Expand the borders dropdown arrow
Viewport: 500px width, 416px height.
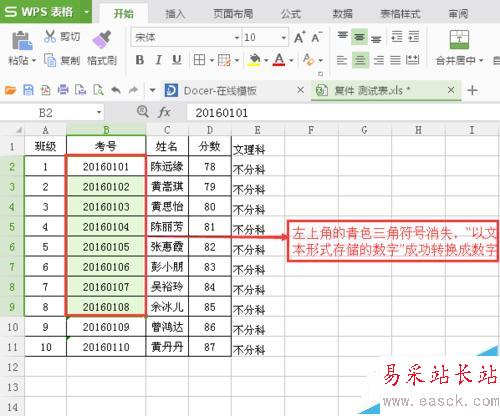click(x=212, y=61)
